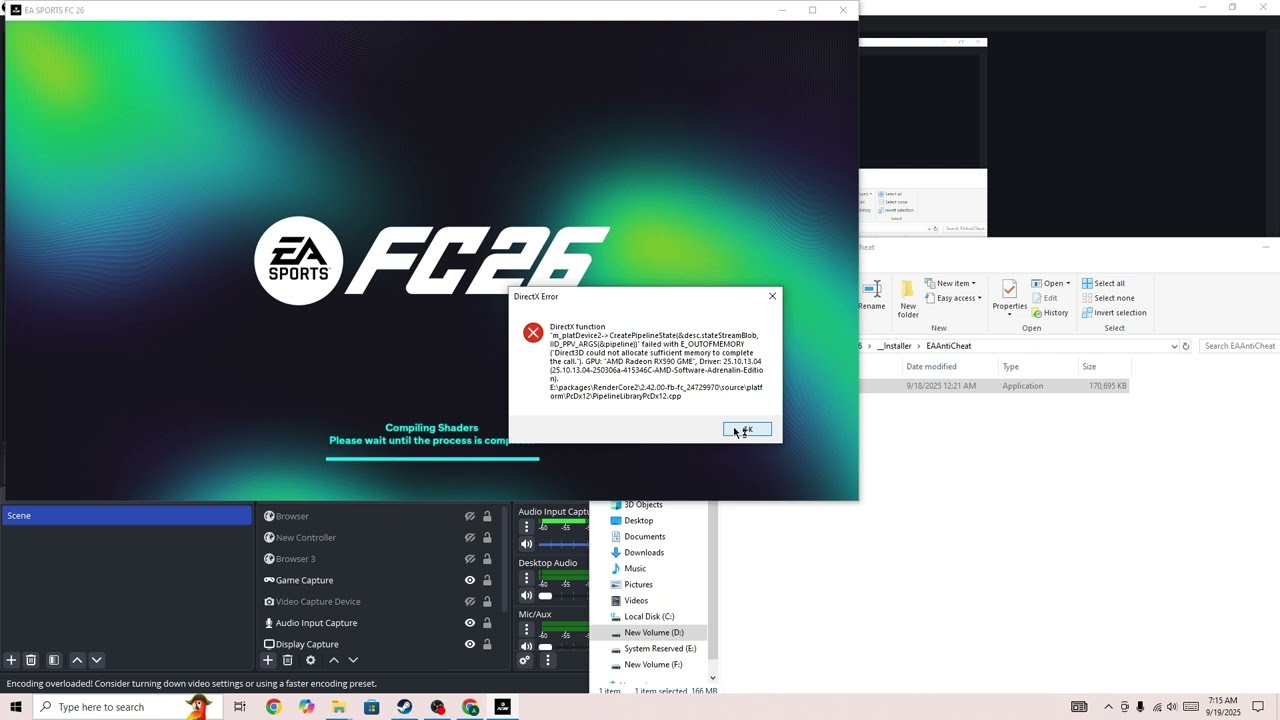This screenshot has height=720, width=1280.
Task: Sort by the Date modified column
Action: (x=950, y=367)
